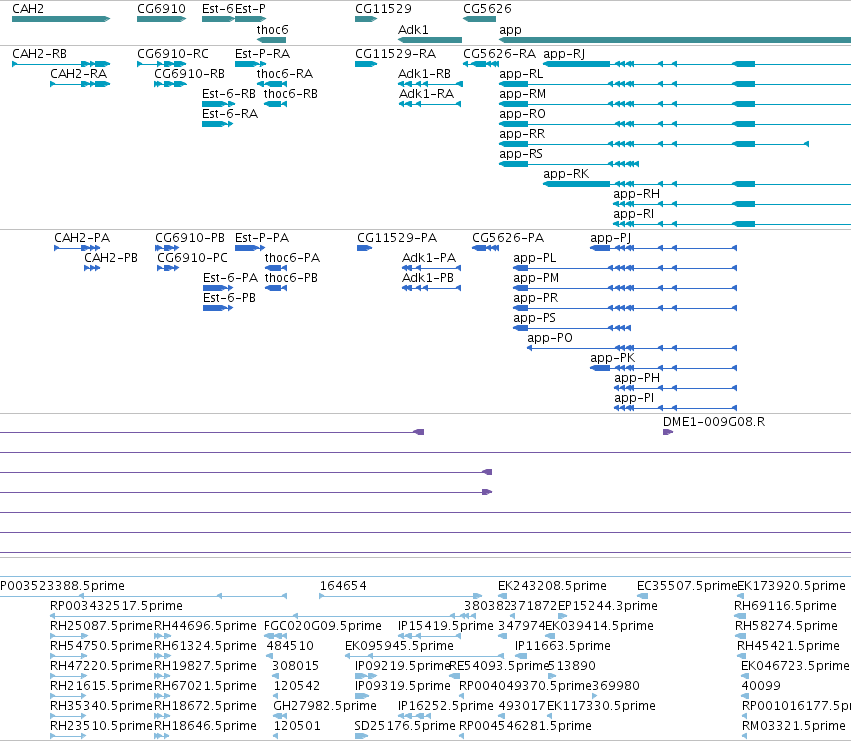Select the CG6910-RB transcript label
851x741 pixels.
click(x=189, y=74)
